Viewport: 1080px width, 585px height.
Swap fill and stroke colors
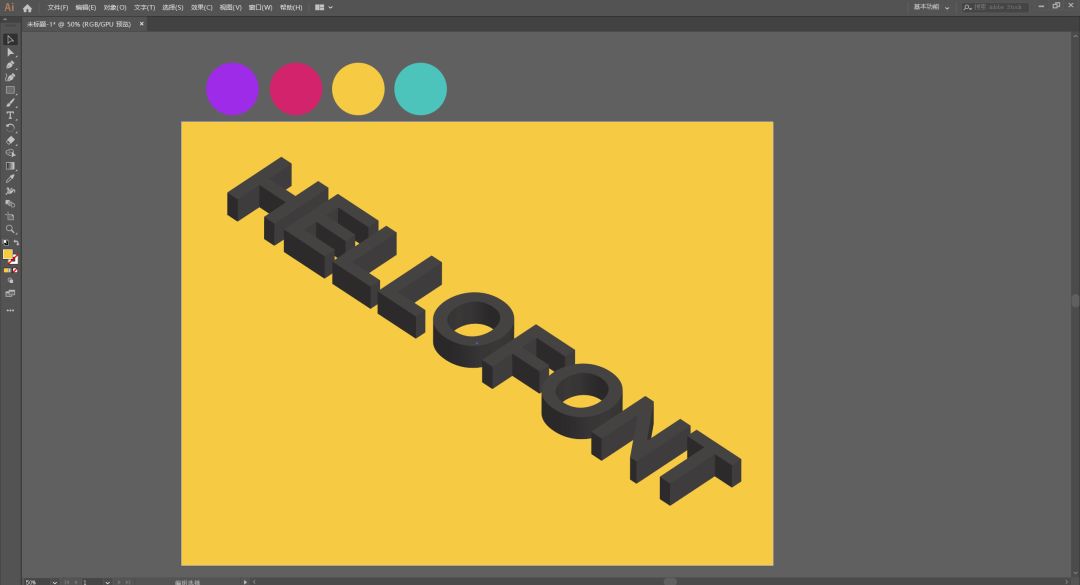pyautogui.click(x=16, y=243)
